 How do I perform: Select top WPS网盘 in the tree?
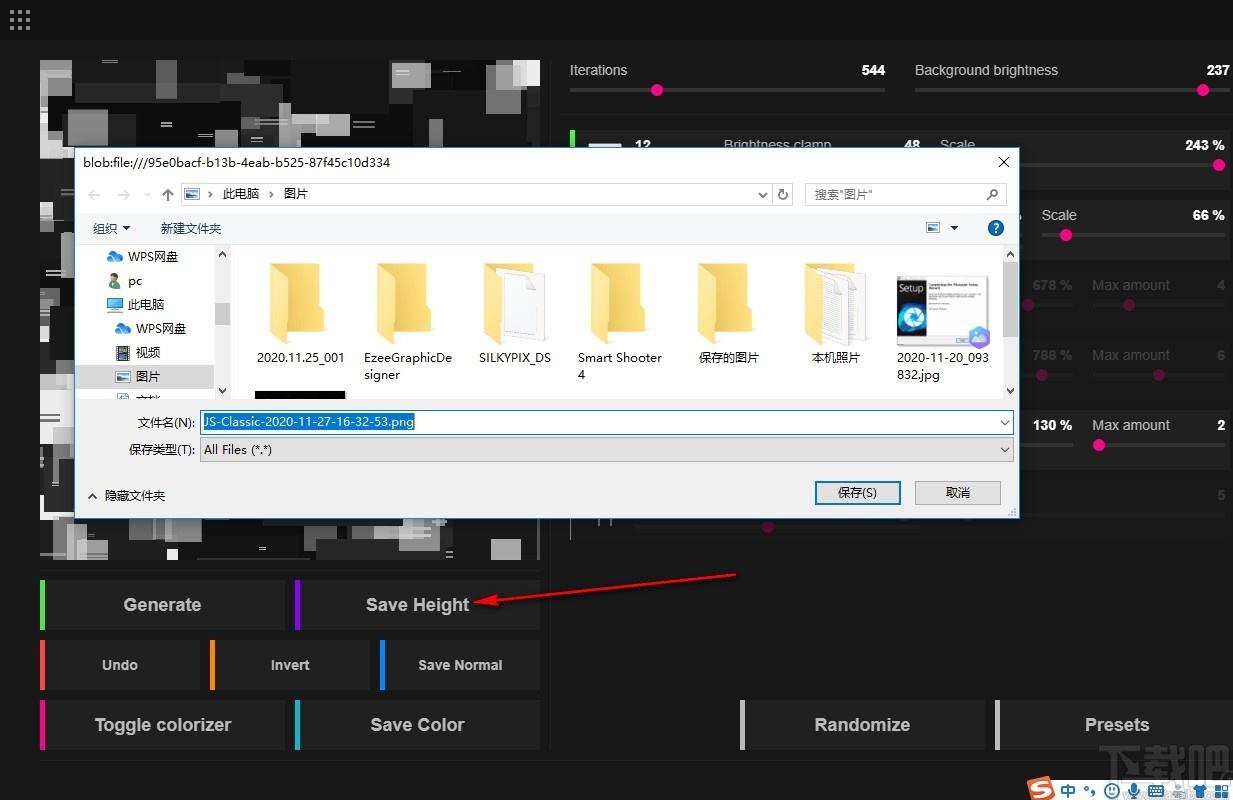(x=143, y=257)
